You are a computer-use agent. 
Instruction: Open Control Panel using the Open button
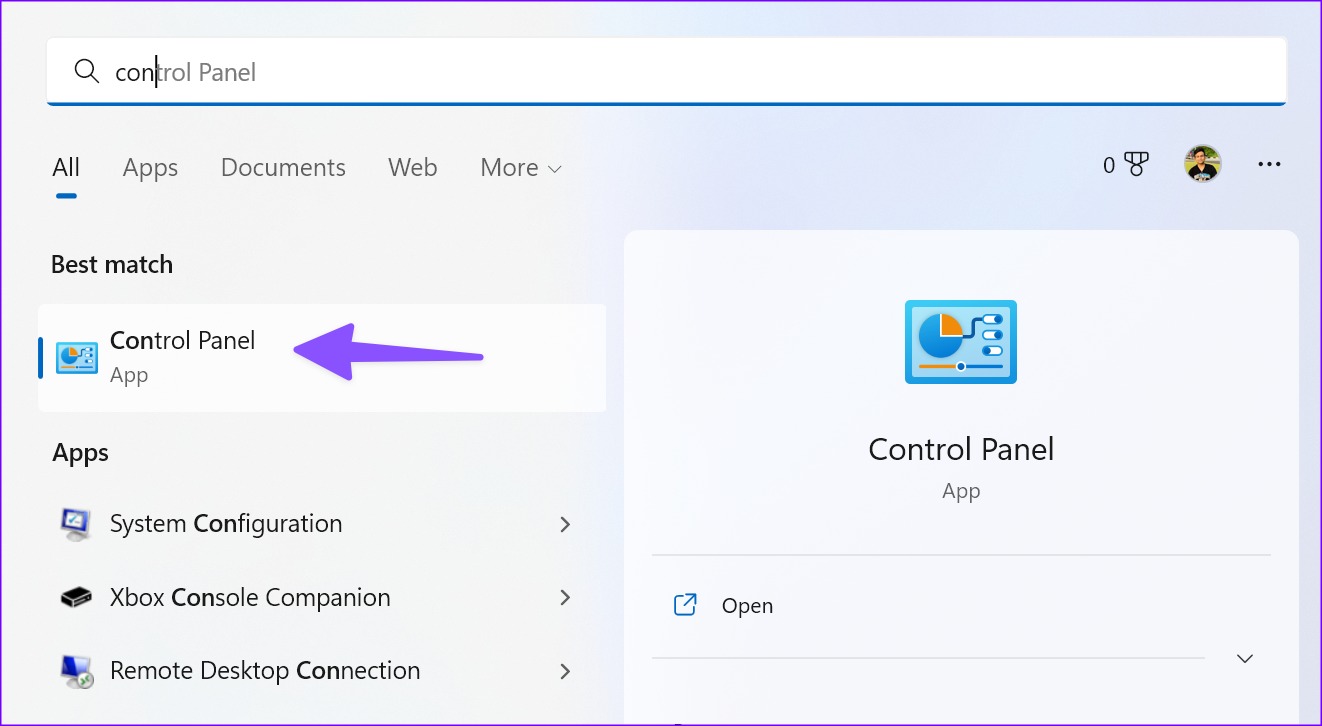pos(747,605)
